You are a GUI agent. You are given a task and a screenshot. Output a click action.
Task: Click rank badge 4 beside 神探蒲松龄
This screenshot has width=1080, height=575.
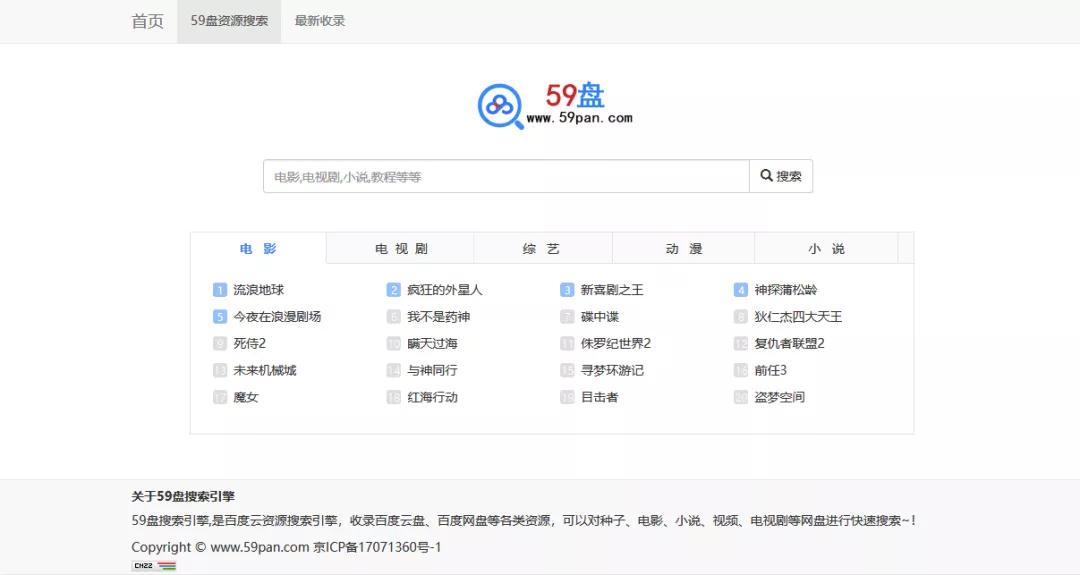coord(740,290)
